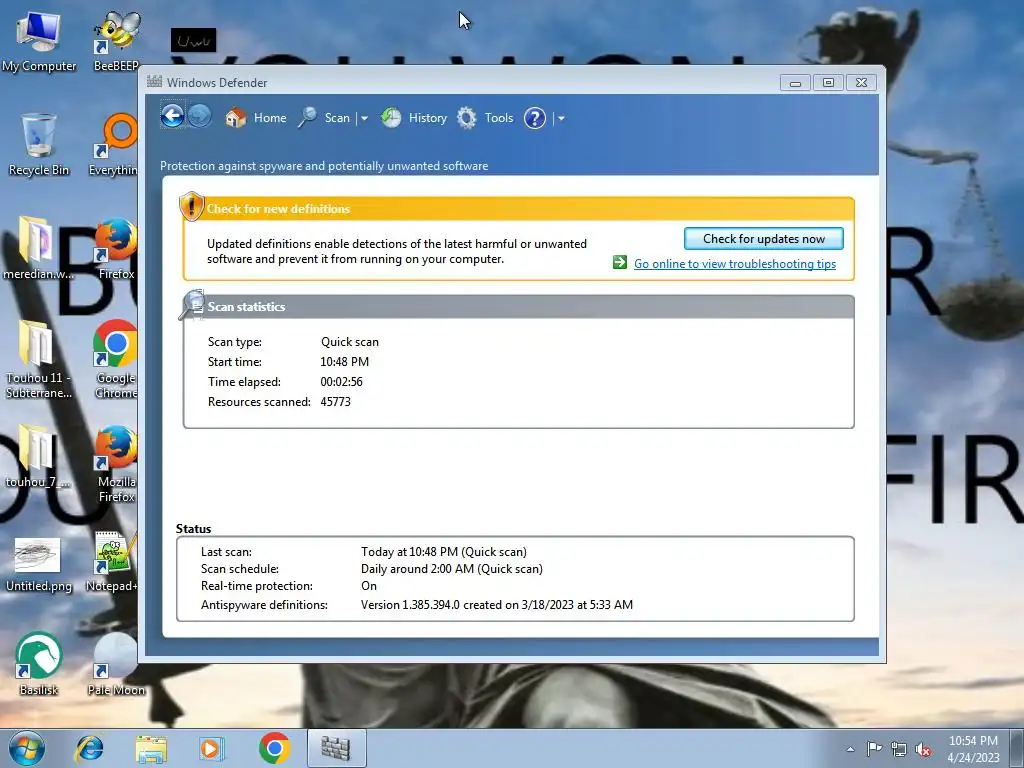
Task: Select the Untitled.png file icon
Action: (x=38, y=564)
